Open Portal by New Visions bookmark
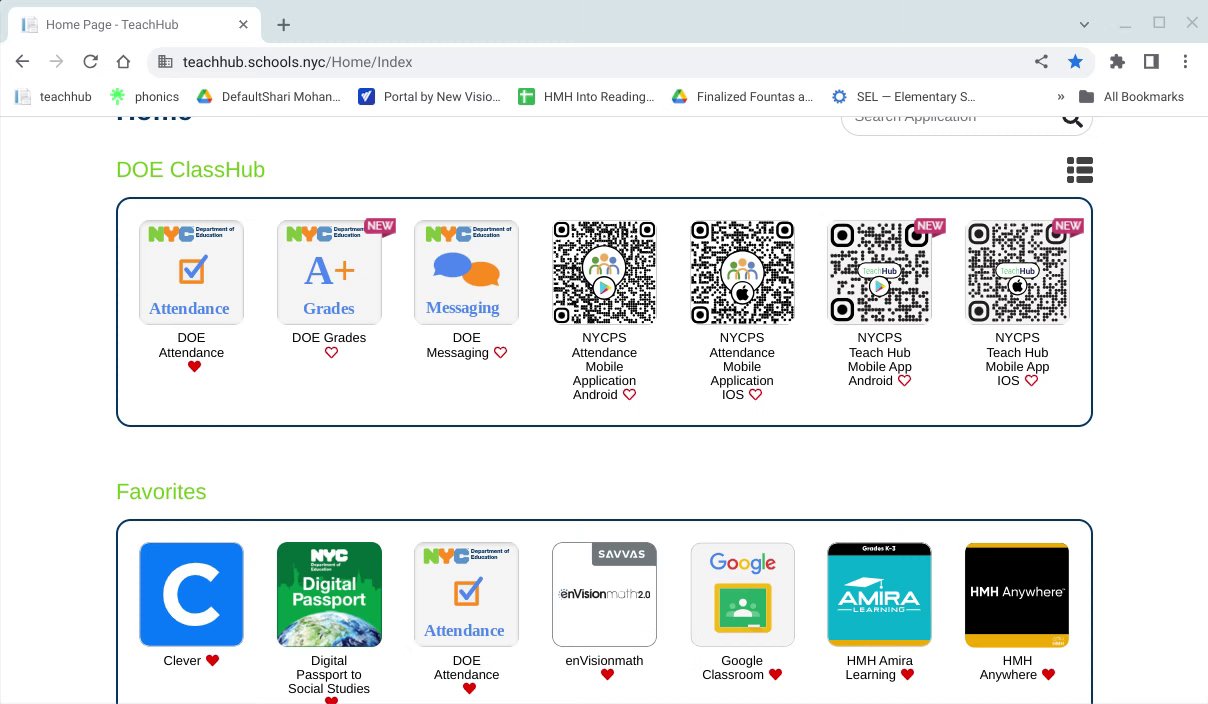The width and height of the screenshot is (1208, 704). pyautogui.click(x=430, y=97)
